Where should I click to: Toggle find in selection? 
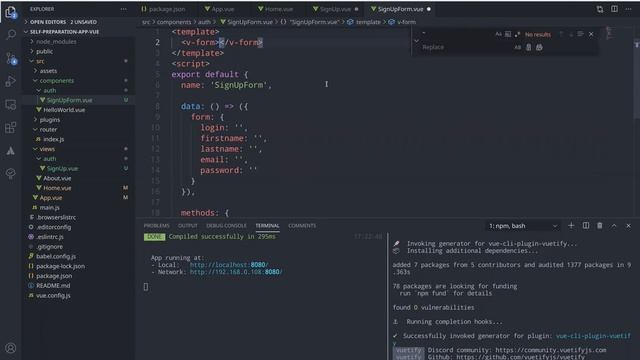pyautogui.click(x=580, y=34)
